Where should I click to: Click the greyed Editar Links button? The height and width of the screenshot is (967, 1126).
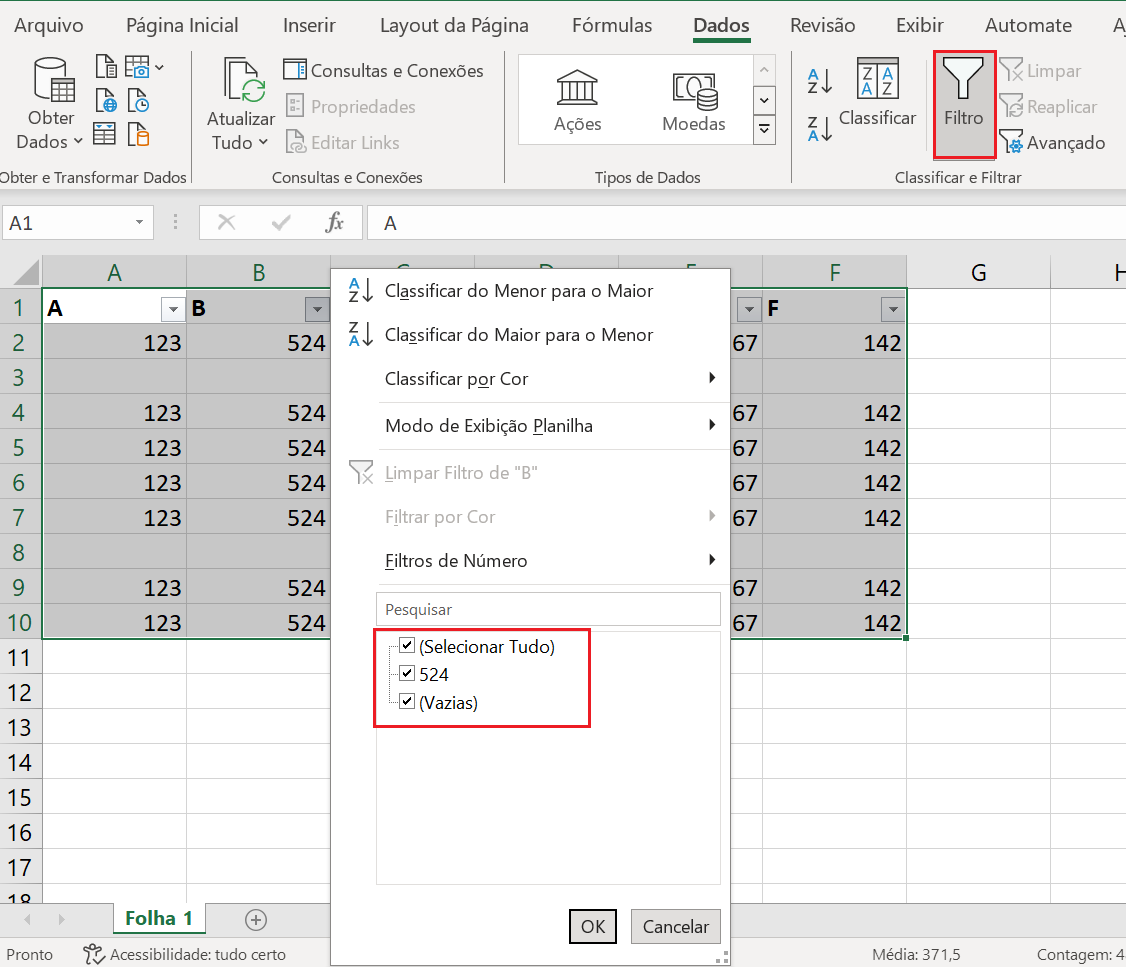point(343,142)
